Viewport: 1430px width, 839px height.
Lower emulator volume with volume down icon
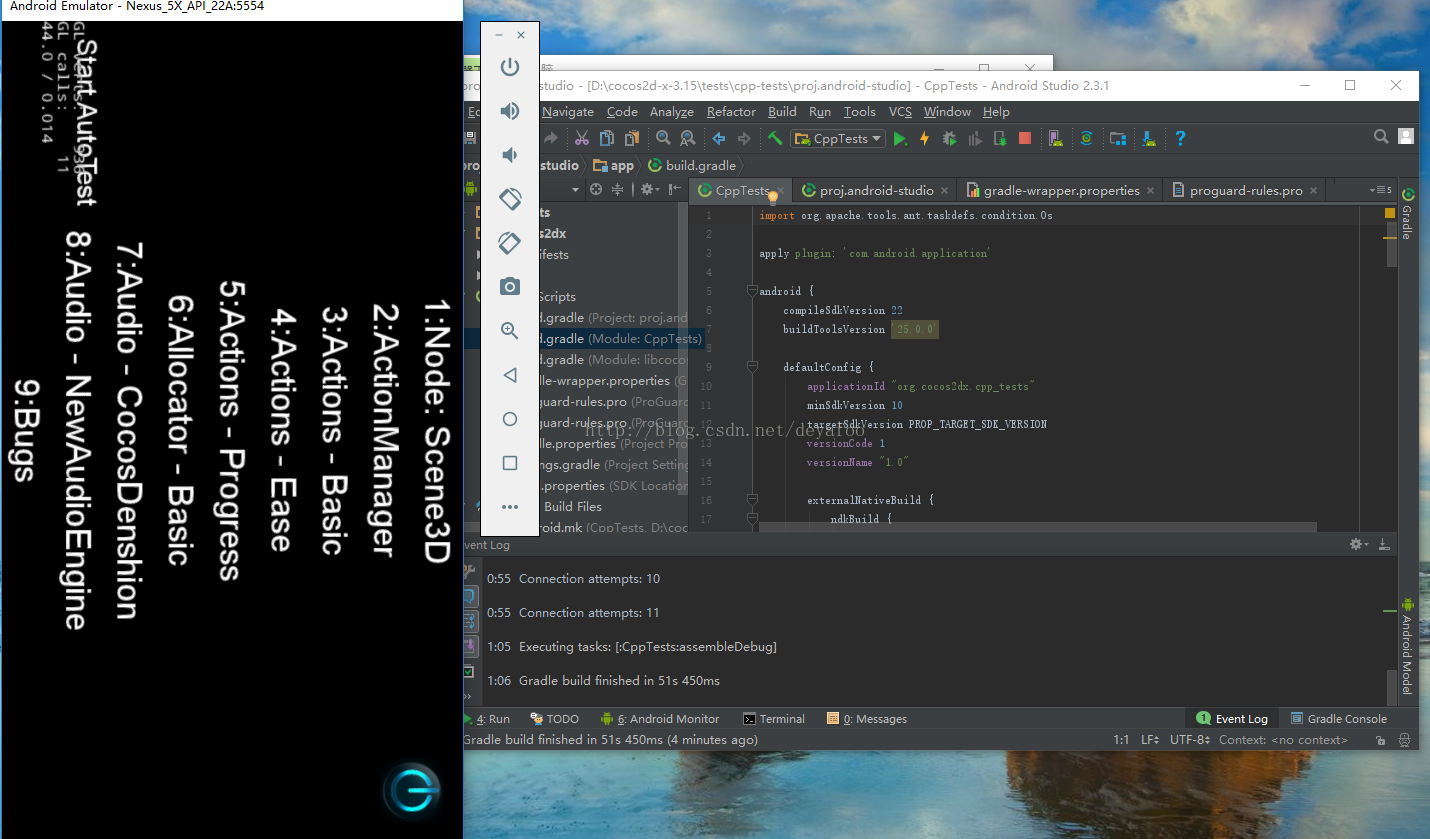(510, 155)
